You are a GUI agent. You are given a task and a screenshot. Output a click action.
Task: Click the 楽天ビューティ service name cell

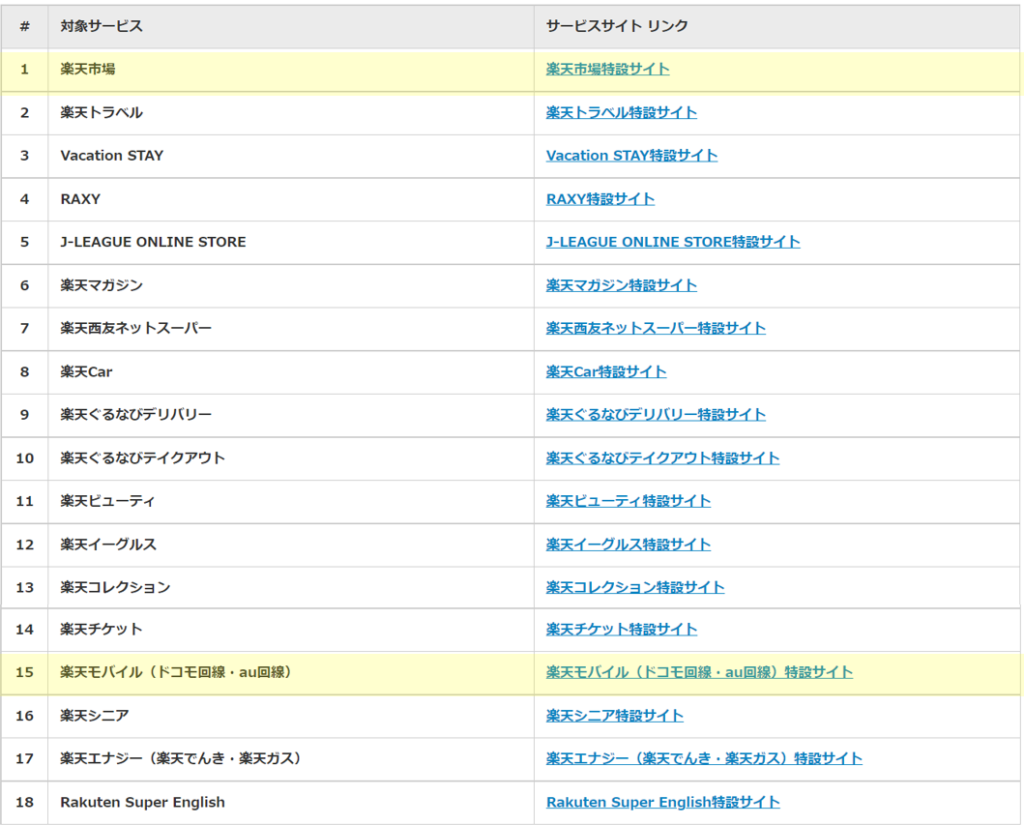point(291,502)
